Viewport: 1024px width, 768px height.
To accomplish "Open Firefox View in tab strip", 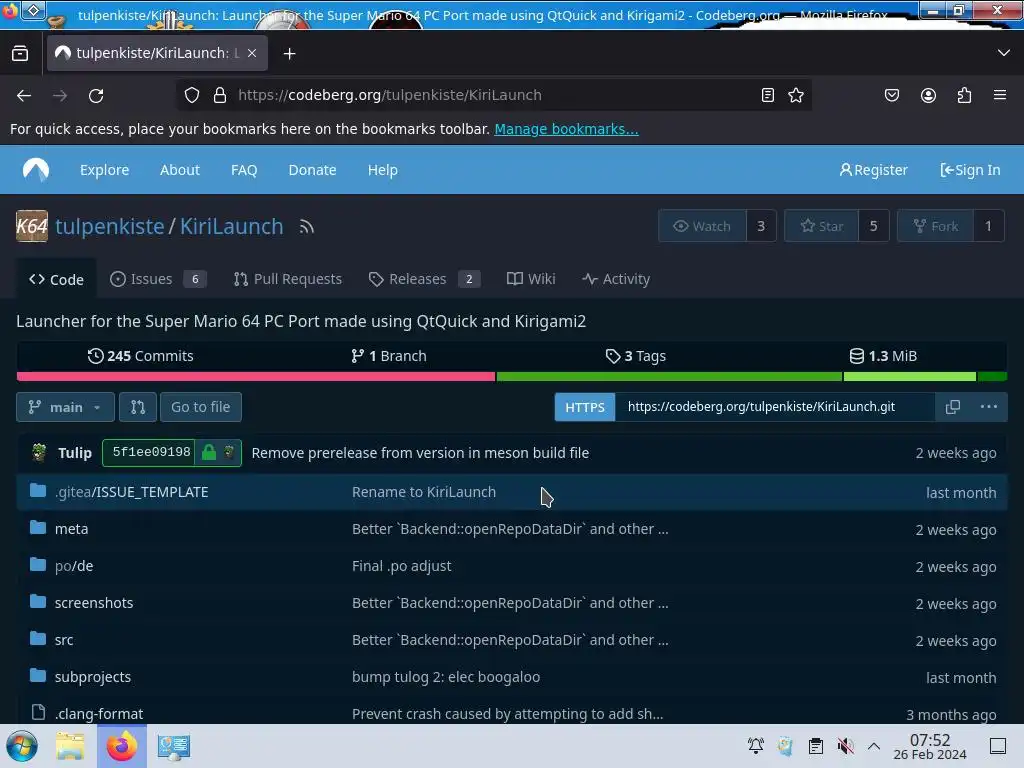I will [x=20, y=54].
